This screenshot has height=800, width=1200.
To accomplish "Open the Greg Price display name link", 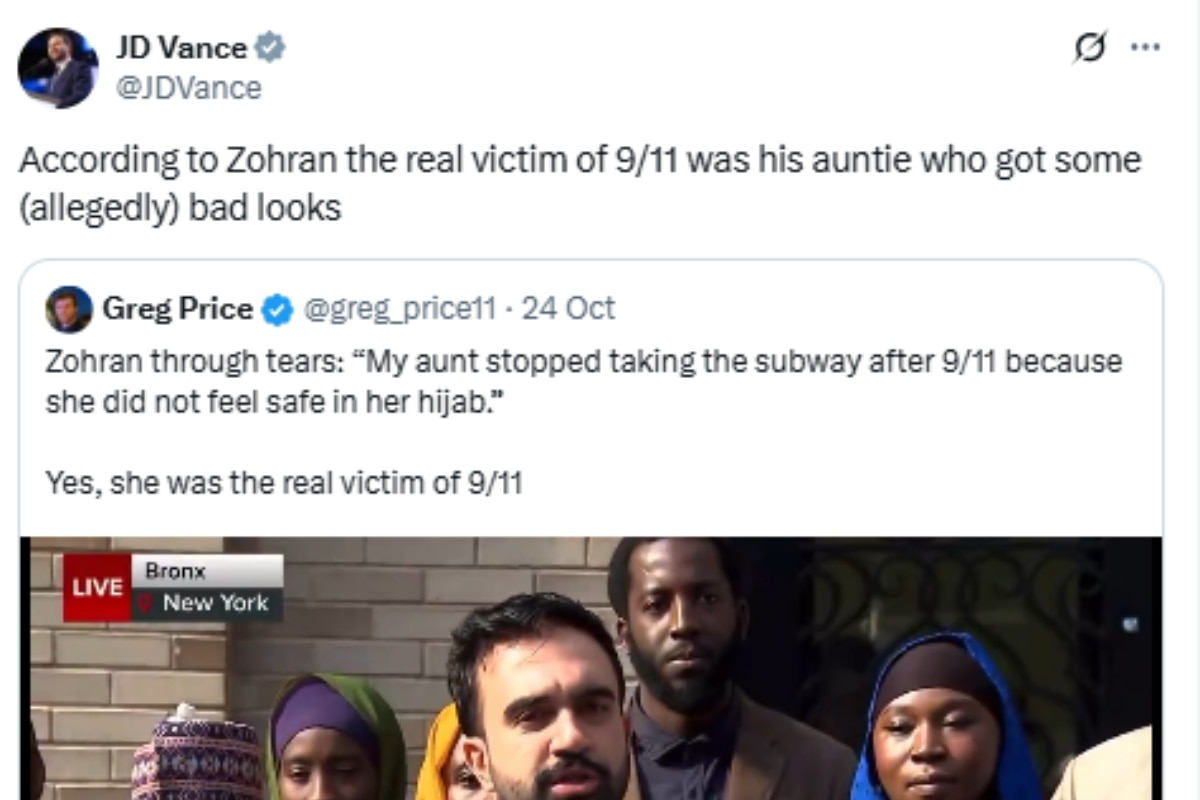I will [177, 309].
